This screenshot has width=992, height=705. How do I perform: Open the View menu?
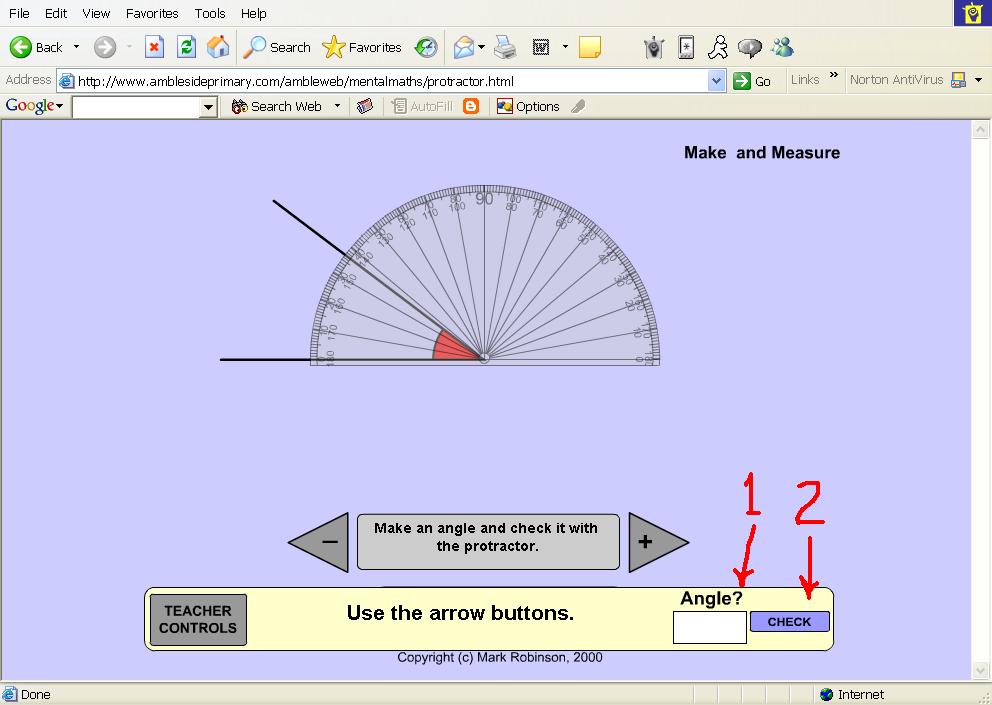click(x=96, y=13)
